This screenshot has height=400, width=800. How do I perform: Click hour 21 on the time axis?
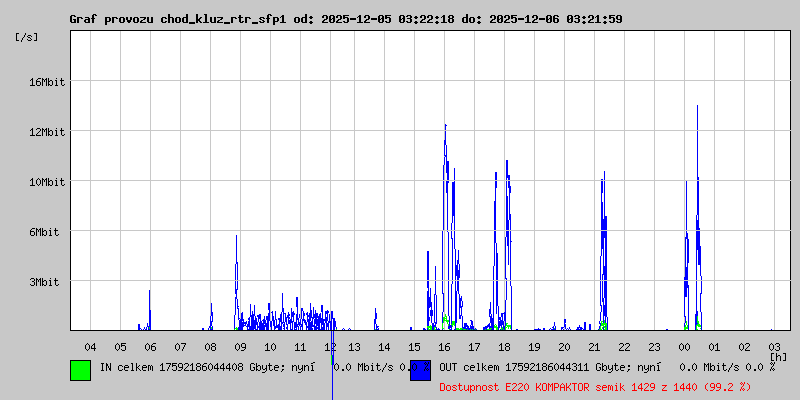(x=595, y=346)
